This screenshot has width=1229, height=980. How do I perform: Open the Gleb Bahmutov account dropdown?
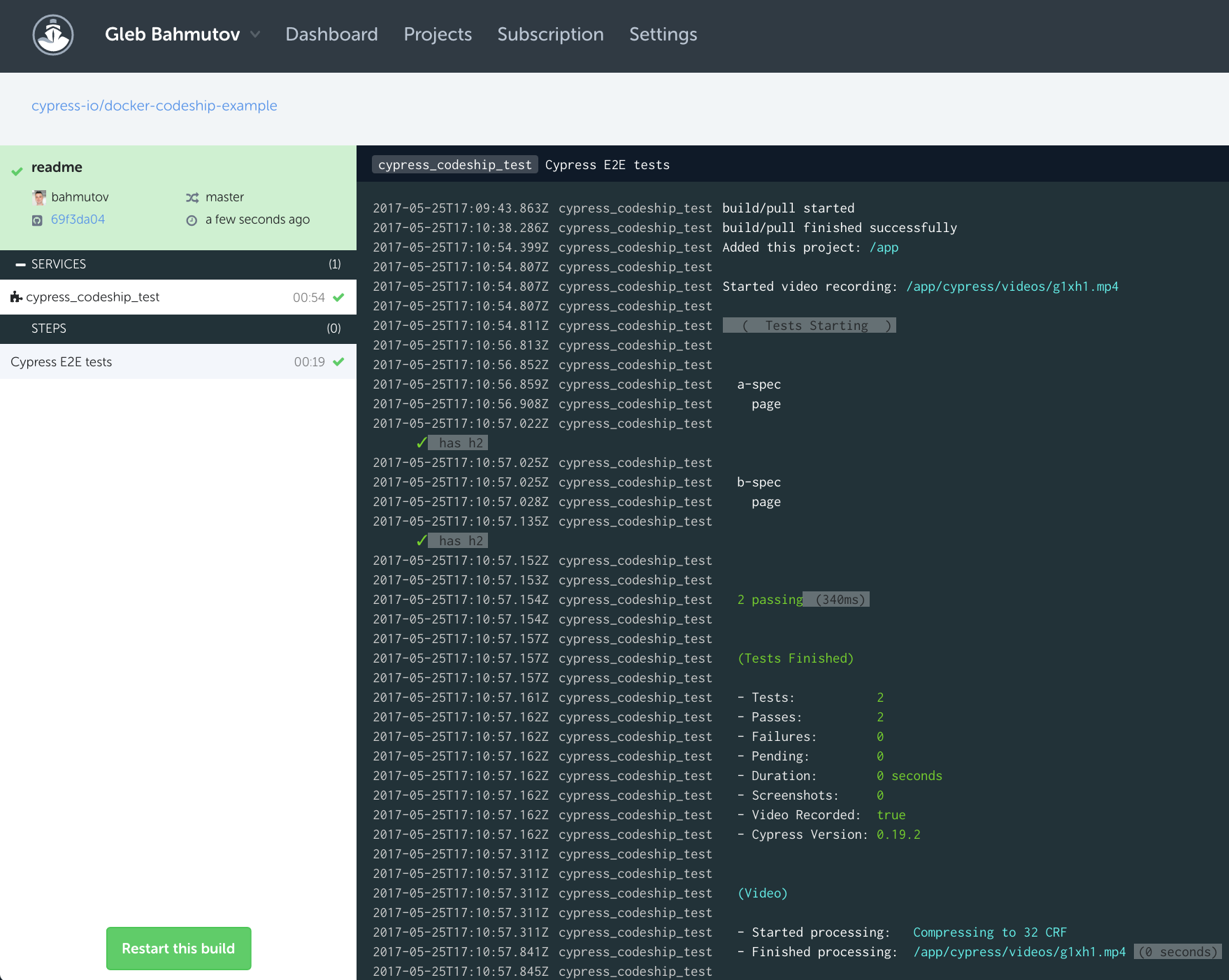pyautogui.click(x=182, y=34)
